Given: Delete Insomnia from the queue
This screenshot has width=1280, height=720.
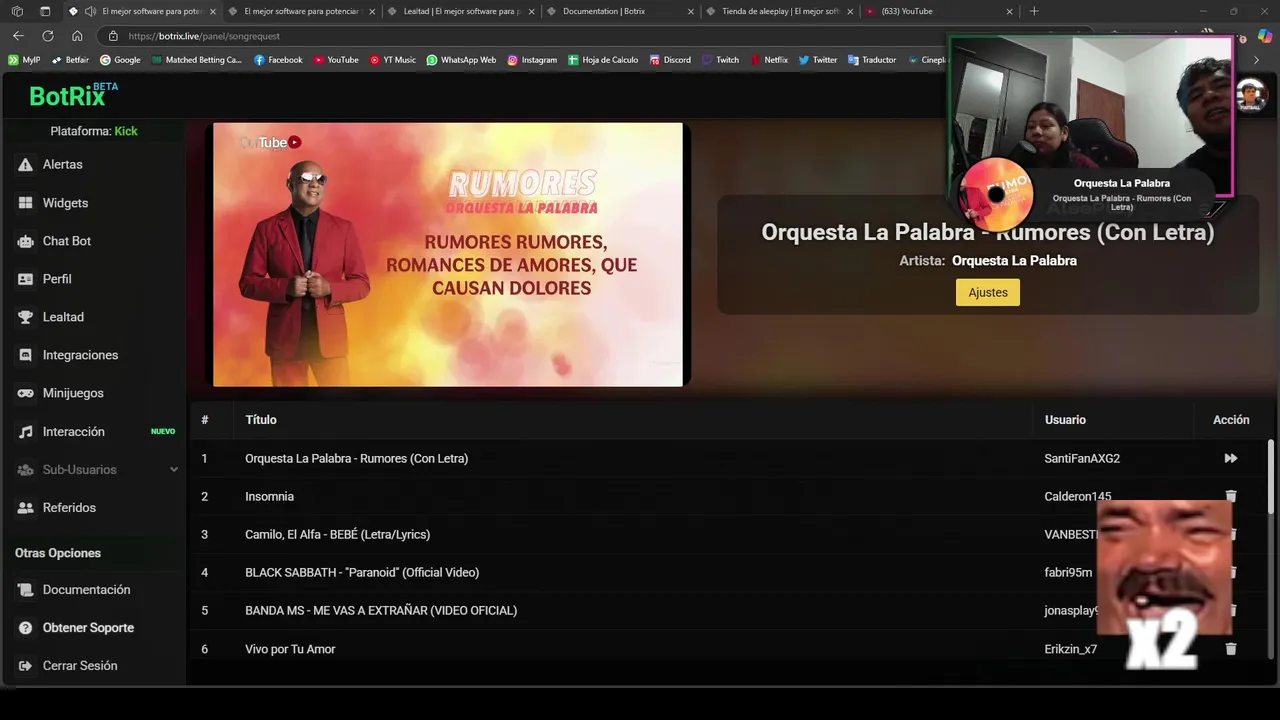Looking at the screenshot, I should pos(1231,496).
